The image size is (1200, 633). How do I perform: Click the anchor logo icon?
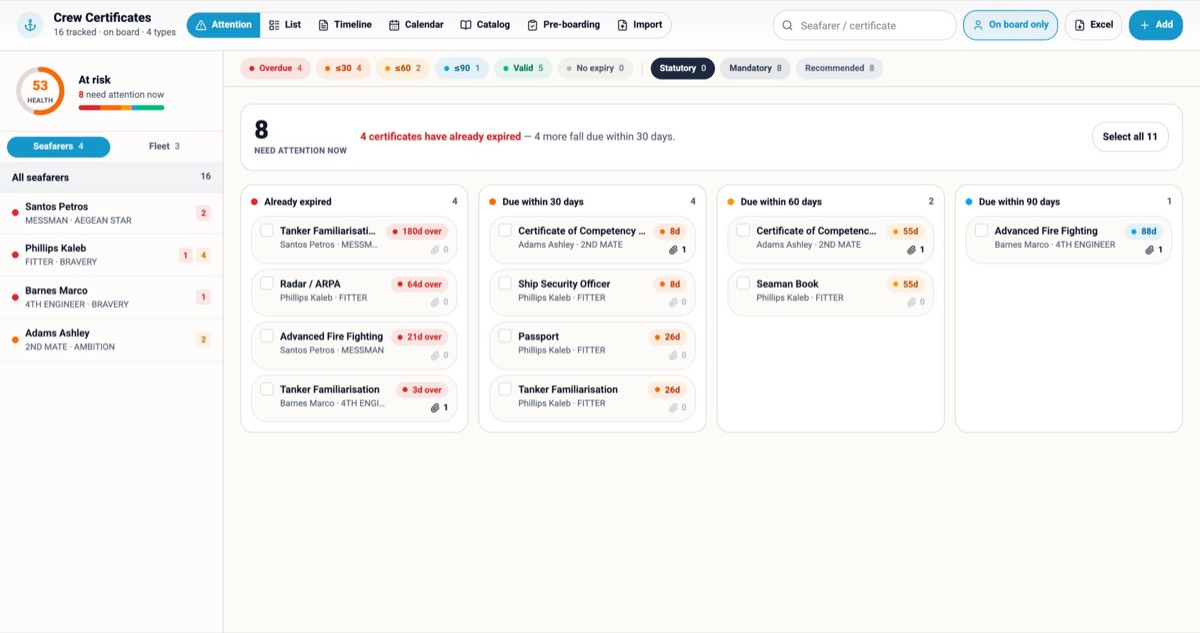pos(30,25)
